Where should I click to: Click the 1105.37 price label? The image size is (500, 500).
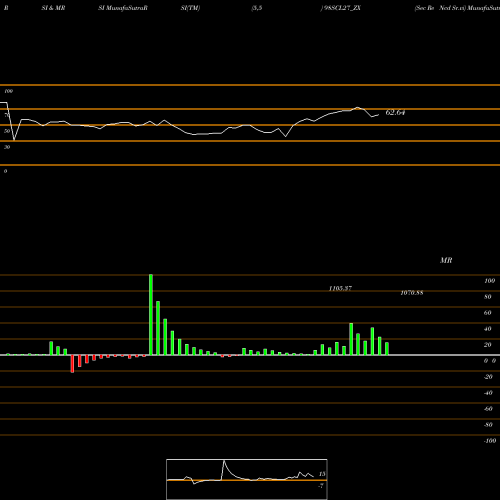(x=340, y=288)
